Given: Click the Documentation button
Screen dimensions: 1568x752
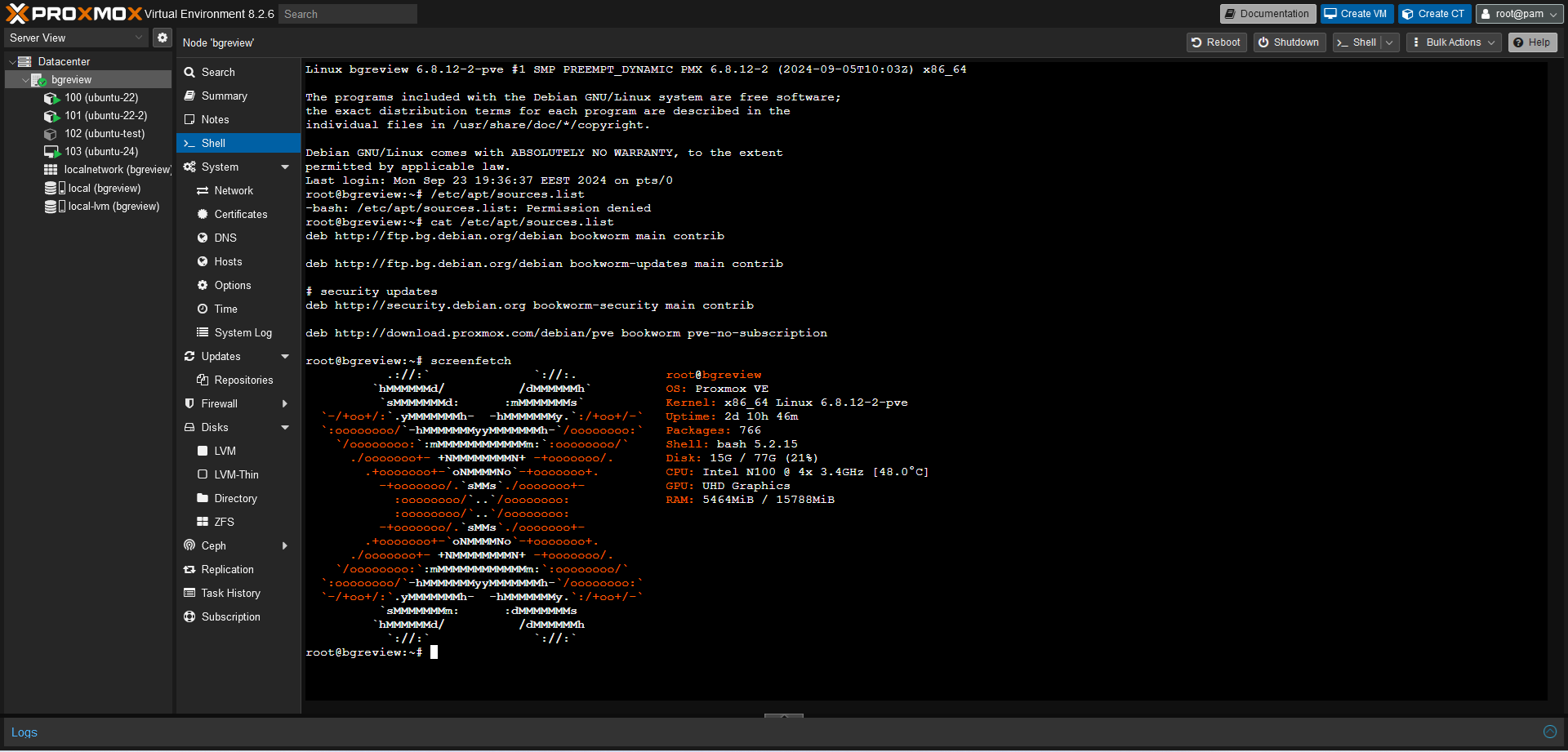Looking at the screenshot, I should click(1267, 14).
